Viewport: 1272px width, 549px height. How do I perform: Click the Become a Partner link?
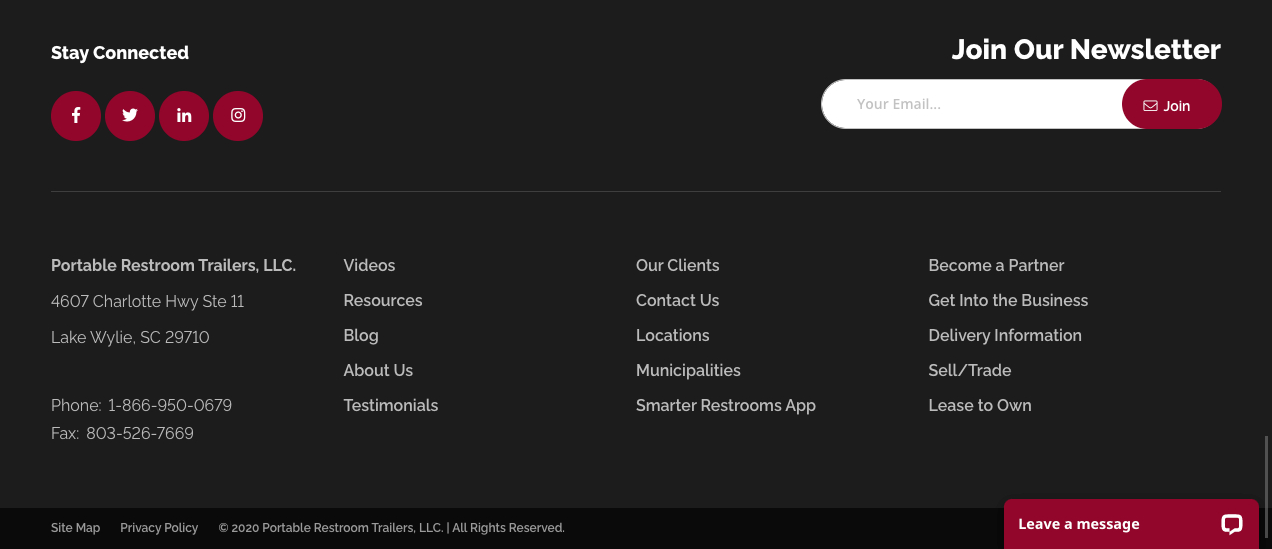[x=996, y=265]
